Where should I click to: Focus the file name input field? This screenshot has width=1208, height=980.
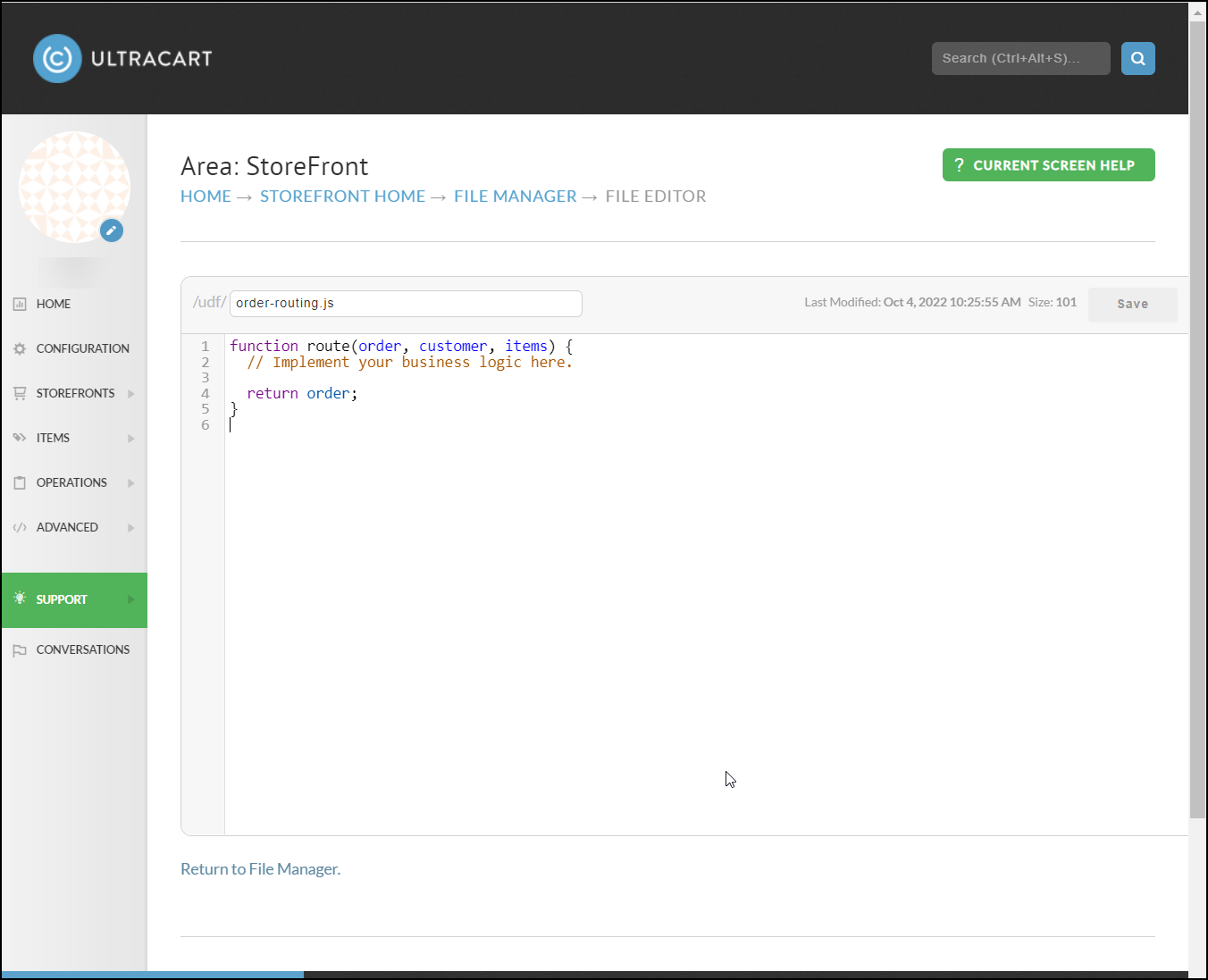(406, 304)
